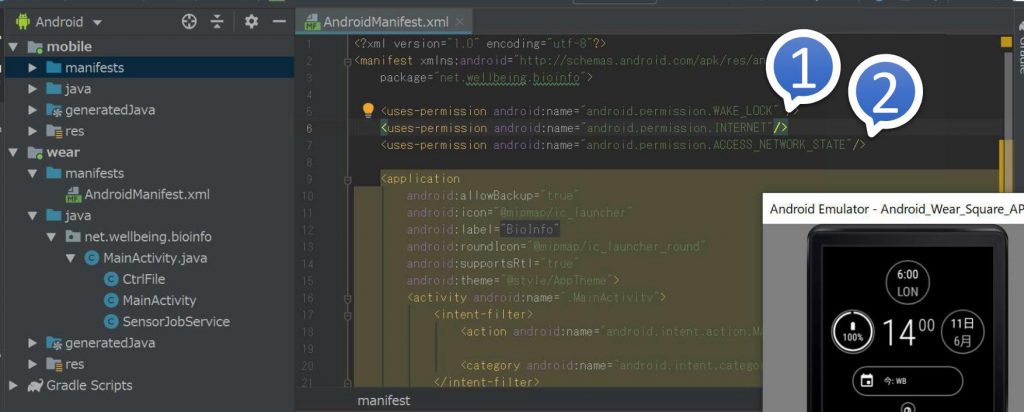Image resolution: width=1024 pixels, height=412 pixels.
Task: Click the yellow inspection indicator atop scrollbar
Action: (x=1006, y=42)
